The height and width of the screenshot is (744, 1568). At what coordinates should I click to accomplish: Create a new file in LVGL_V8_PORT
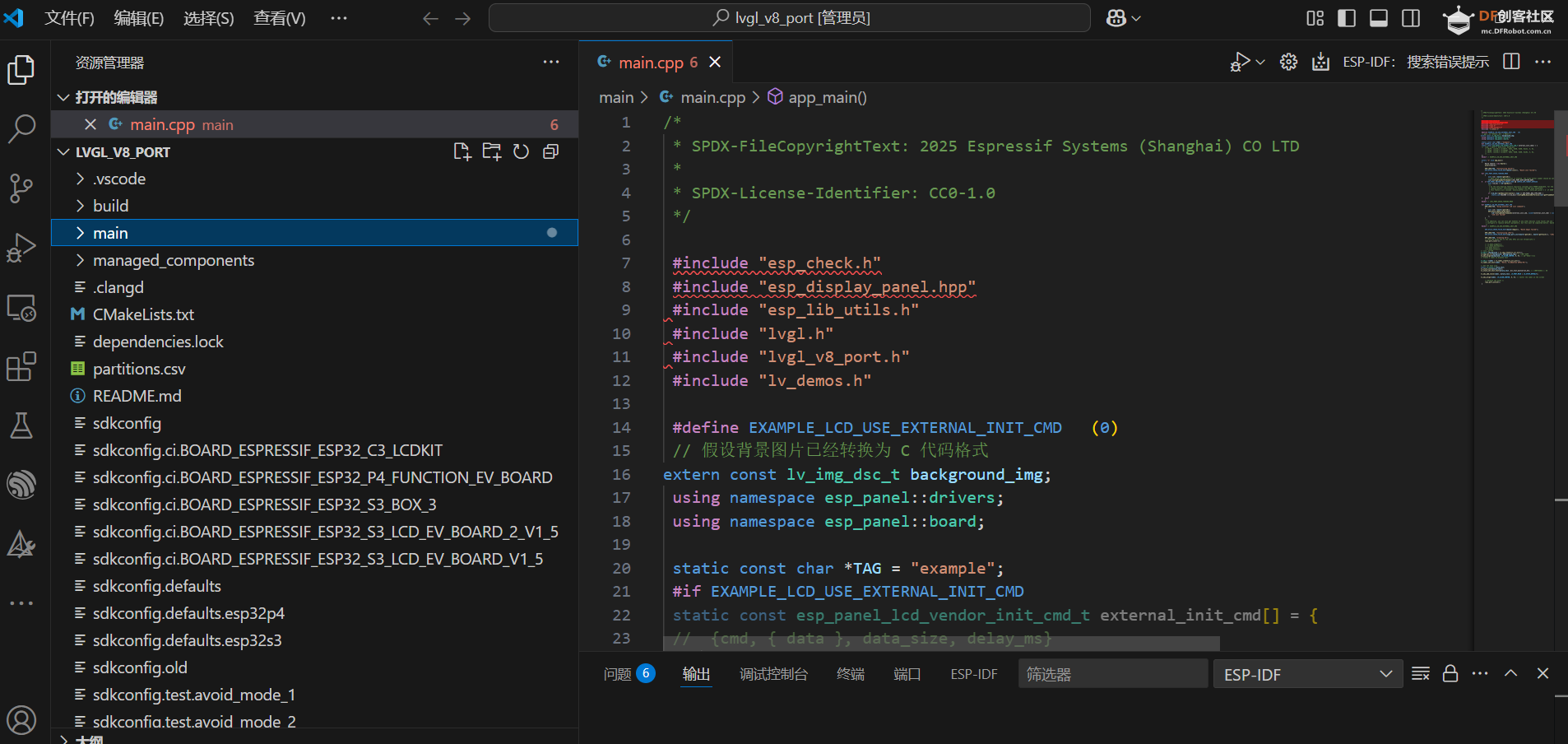[x=462, y=151]
